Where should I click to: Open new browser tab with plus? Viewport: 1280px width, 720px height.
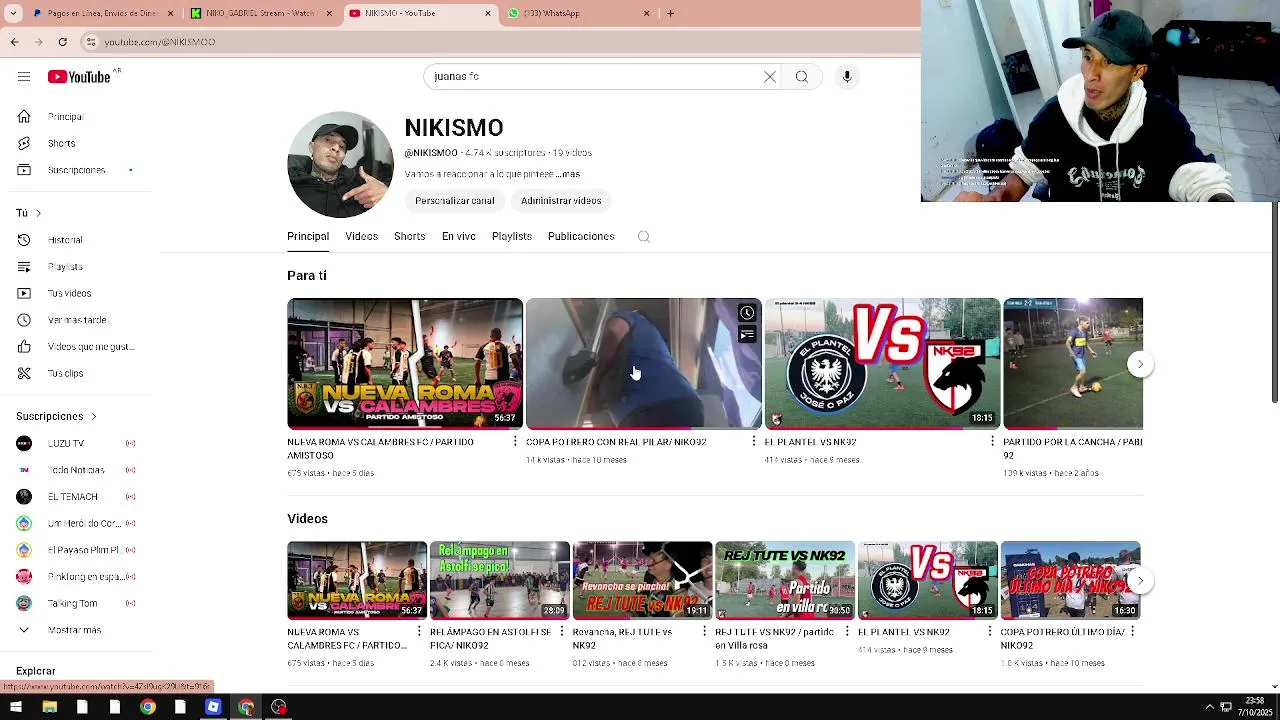tap(670, 13)
